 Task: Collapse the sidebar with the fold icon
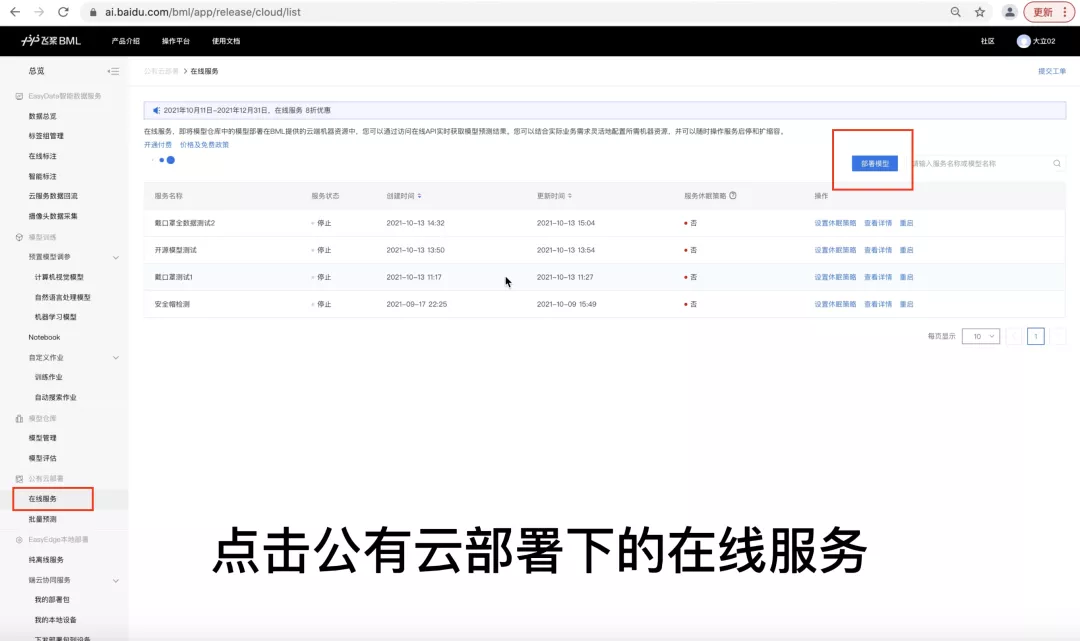point(114,71)
